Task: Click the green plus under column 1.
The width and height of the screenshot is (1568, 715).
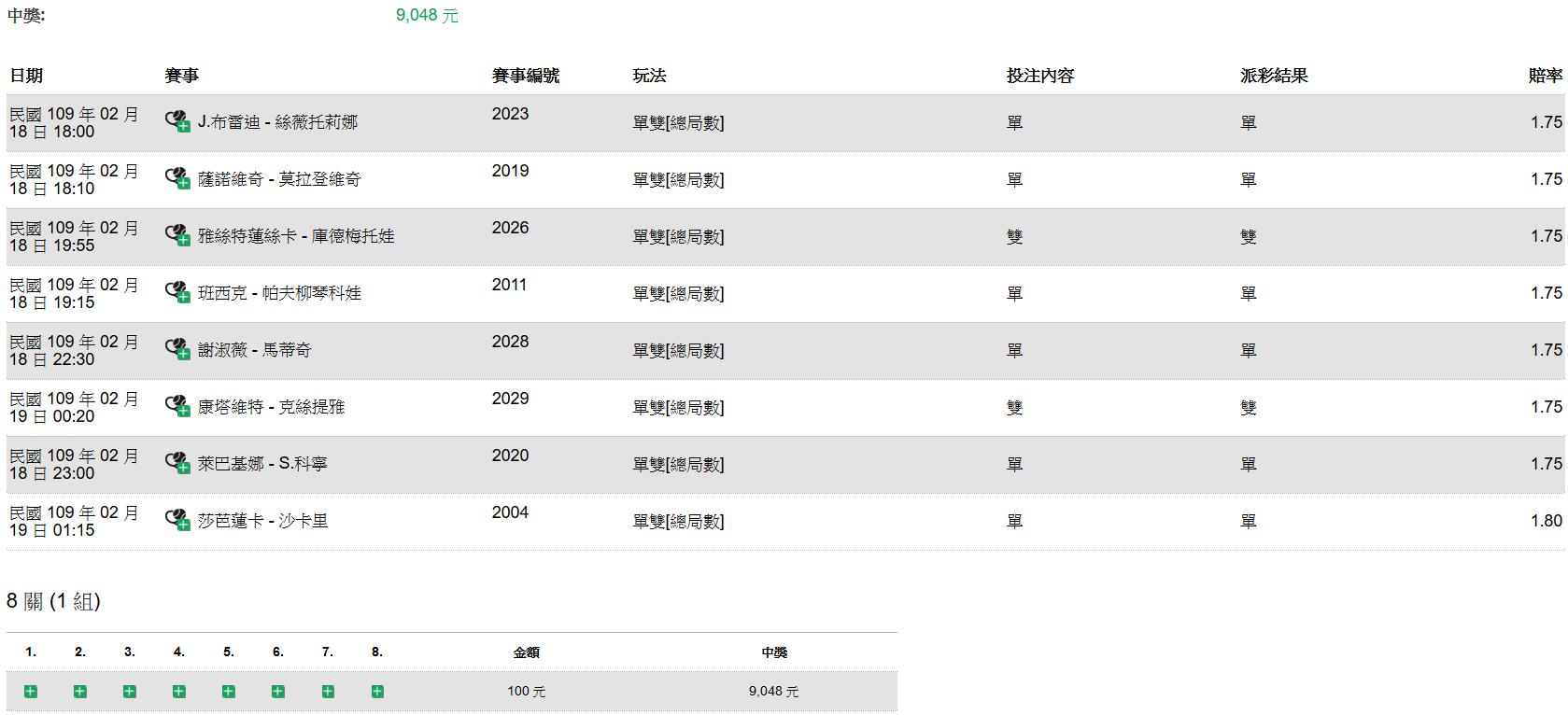Action: pos(31,692)
